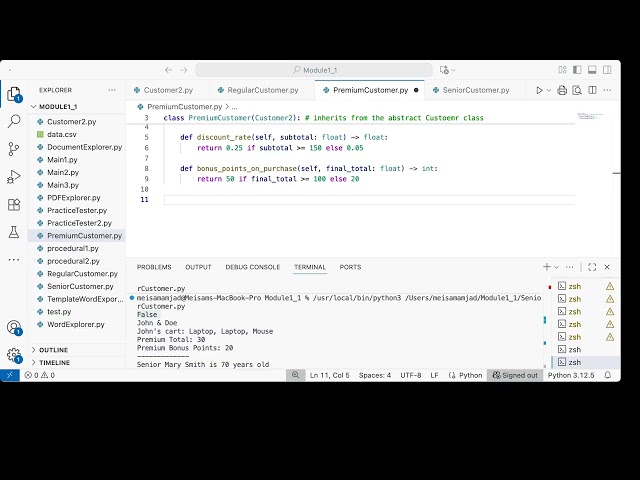Screen dimensions: 640x480
Task: Close the terminal panel
Action: (x=607, y=267)
